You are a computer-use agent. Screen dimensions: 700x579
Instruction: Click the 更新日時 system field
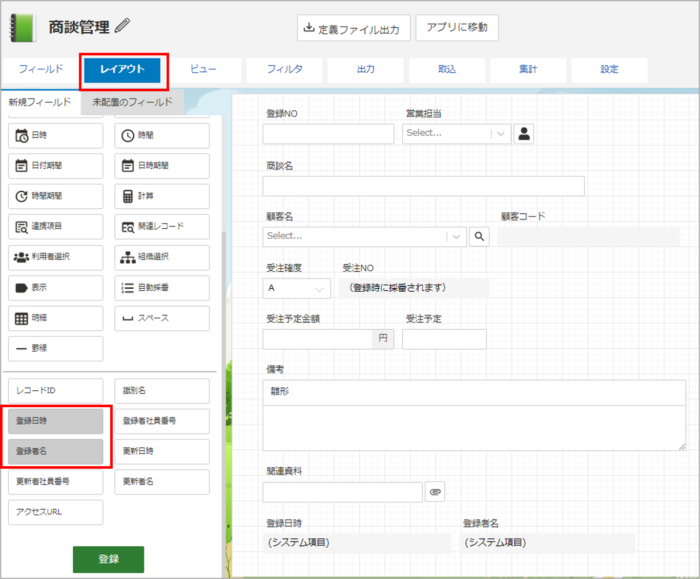162,451
